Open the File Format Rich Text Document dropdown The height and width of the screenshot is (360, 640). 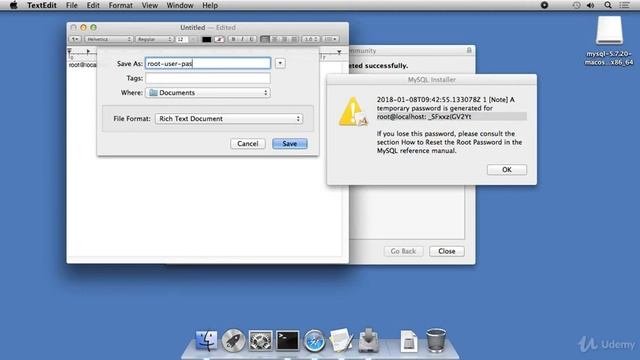(x=229, y=119)
